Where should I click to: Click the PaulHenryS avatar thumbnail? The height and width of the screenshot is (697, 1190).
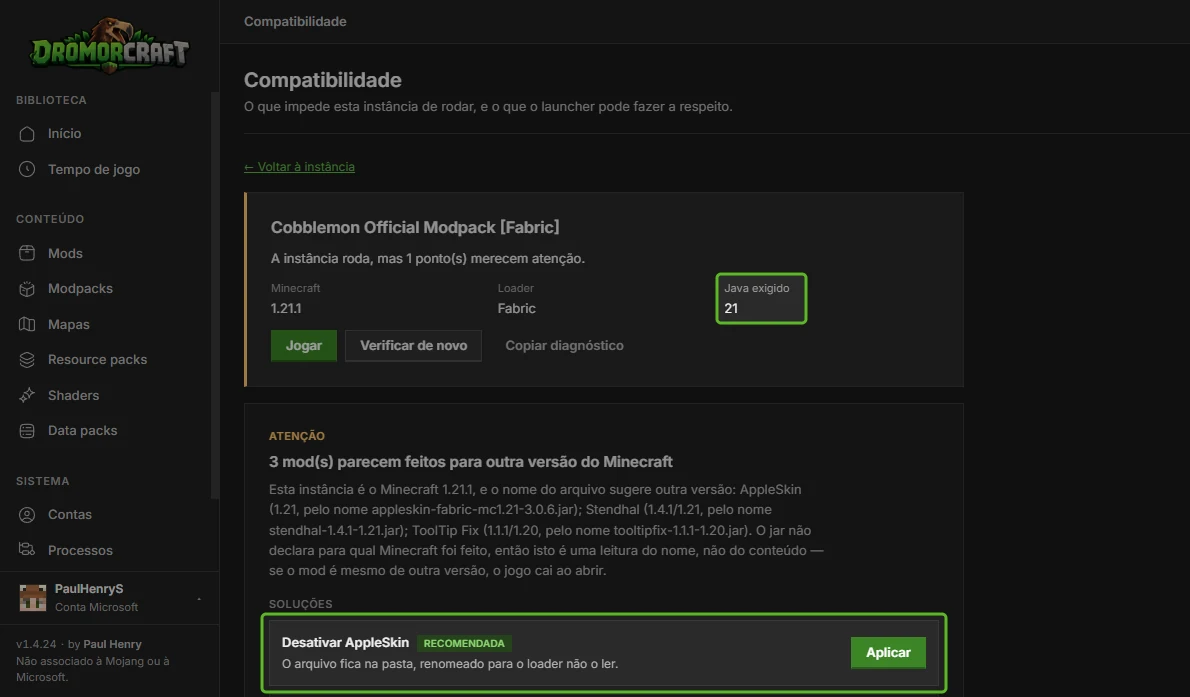tap(33, 598)
